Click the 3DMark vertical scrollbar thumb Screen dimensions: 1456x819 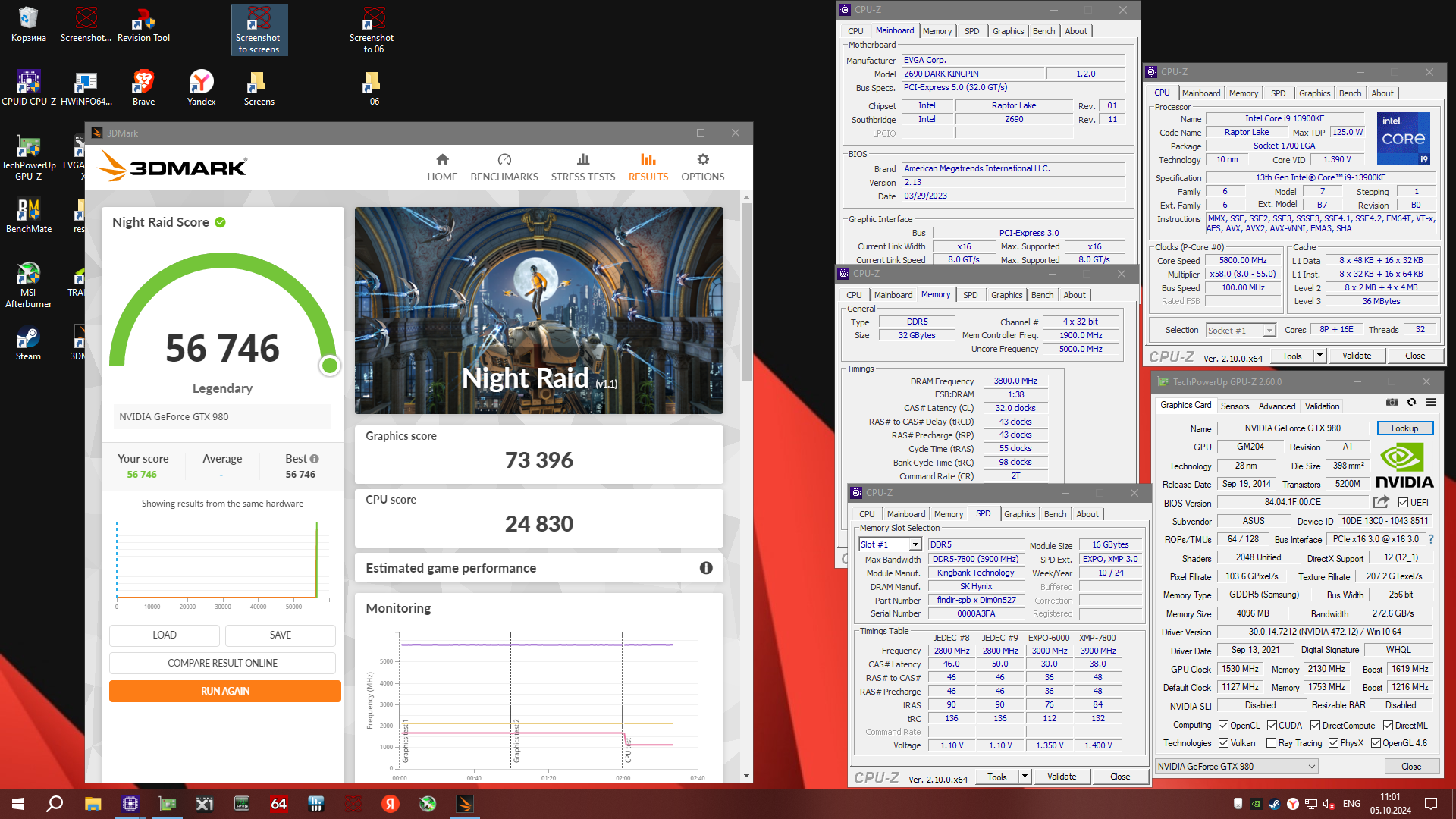747,292
